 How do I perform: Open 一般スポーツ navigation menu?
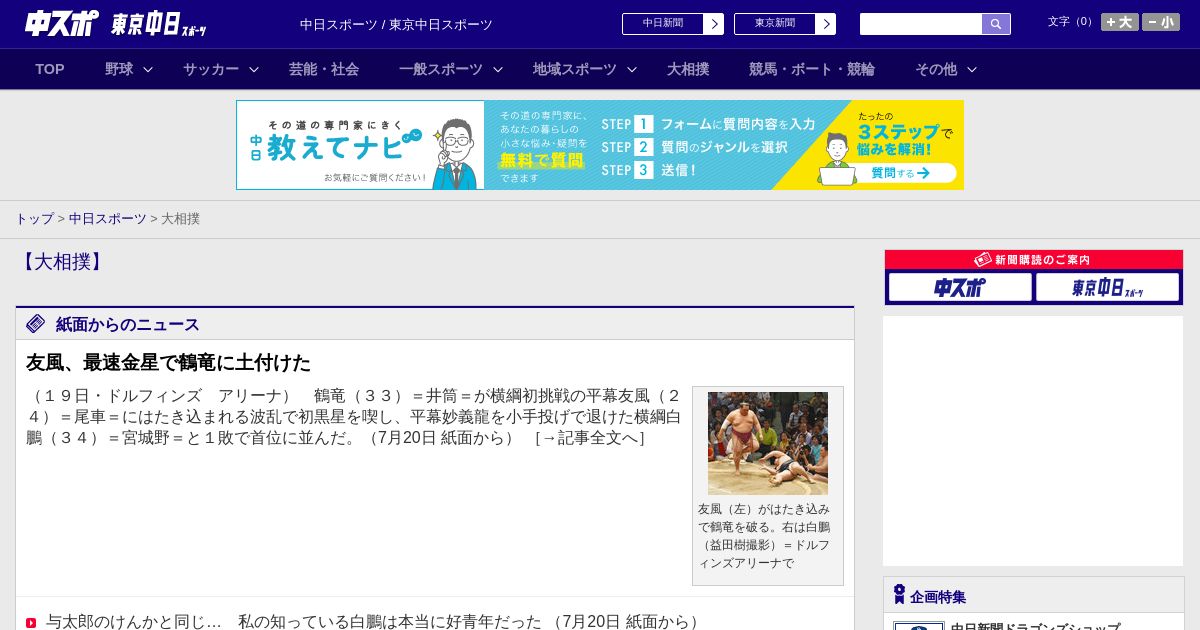pos(441,69)
